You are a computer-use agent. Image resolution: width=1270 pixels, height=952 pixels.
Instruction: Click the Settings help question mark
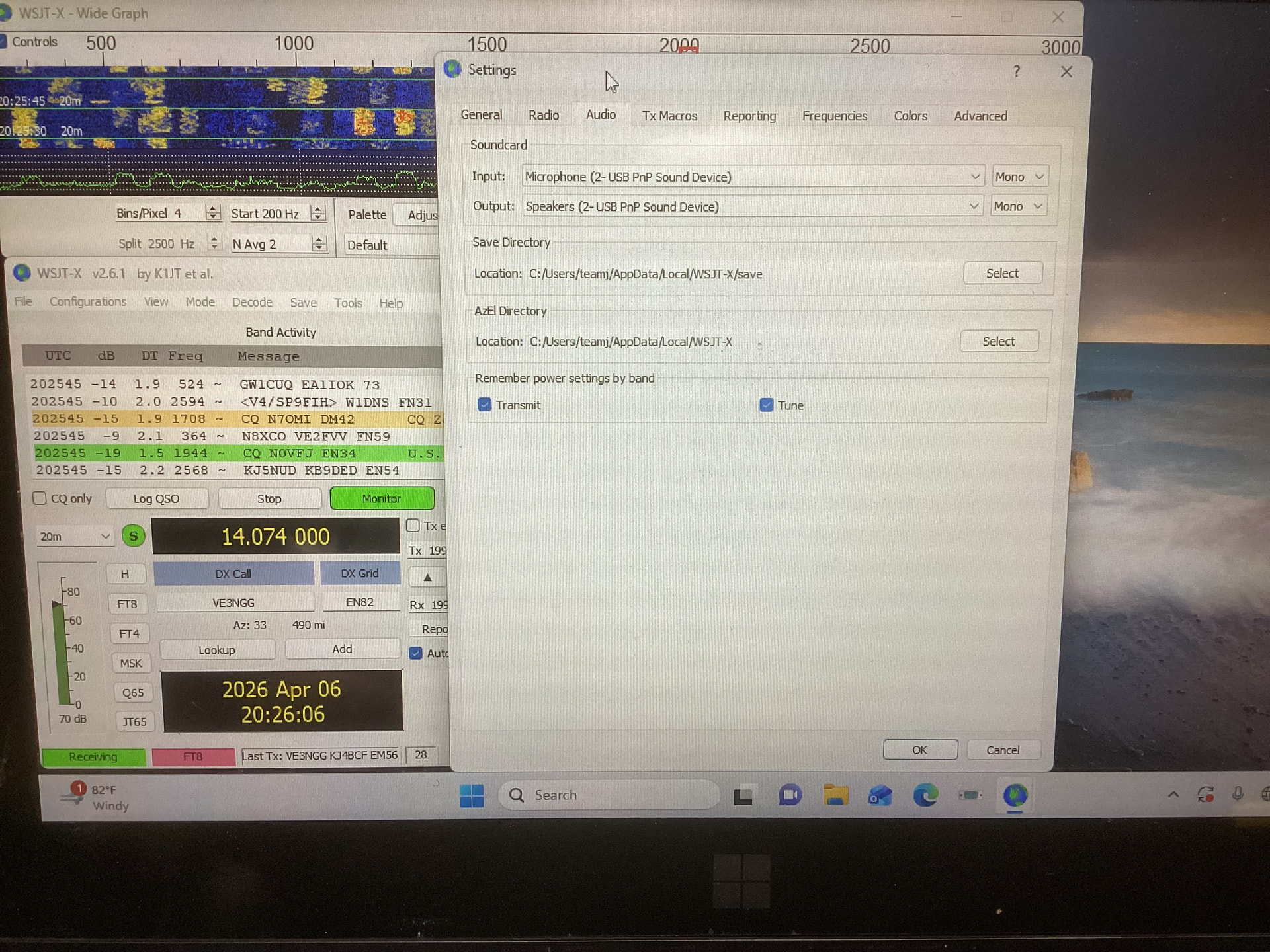coord(1017,71)
